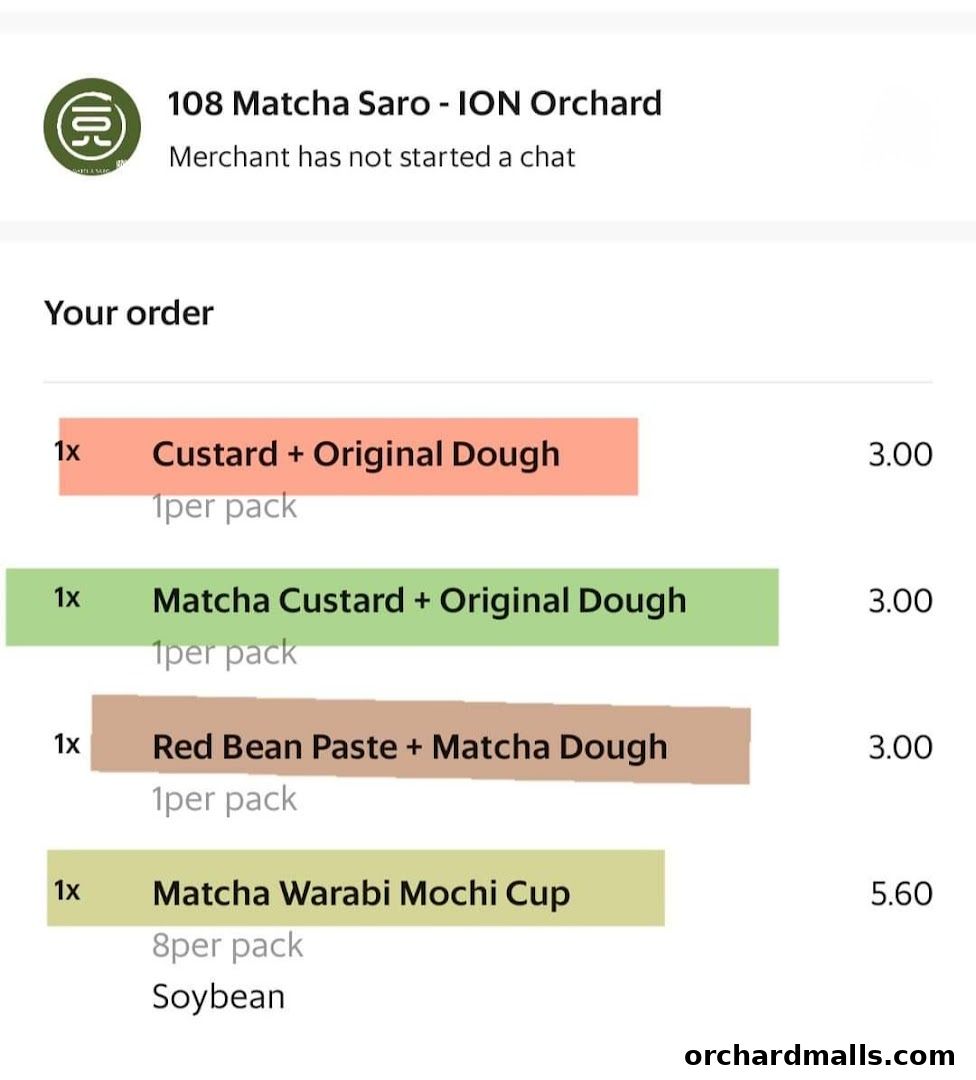Viewport: 976px width, 1080px height.
Task: Open the orchardmalls.com watermark link
Action: coord(819,1055)
